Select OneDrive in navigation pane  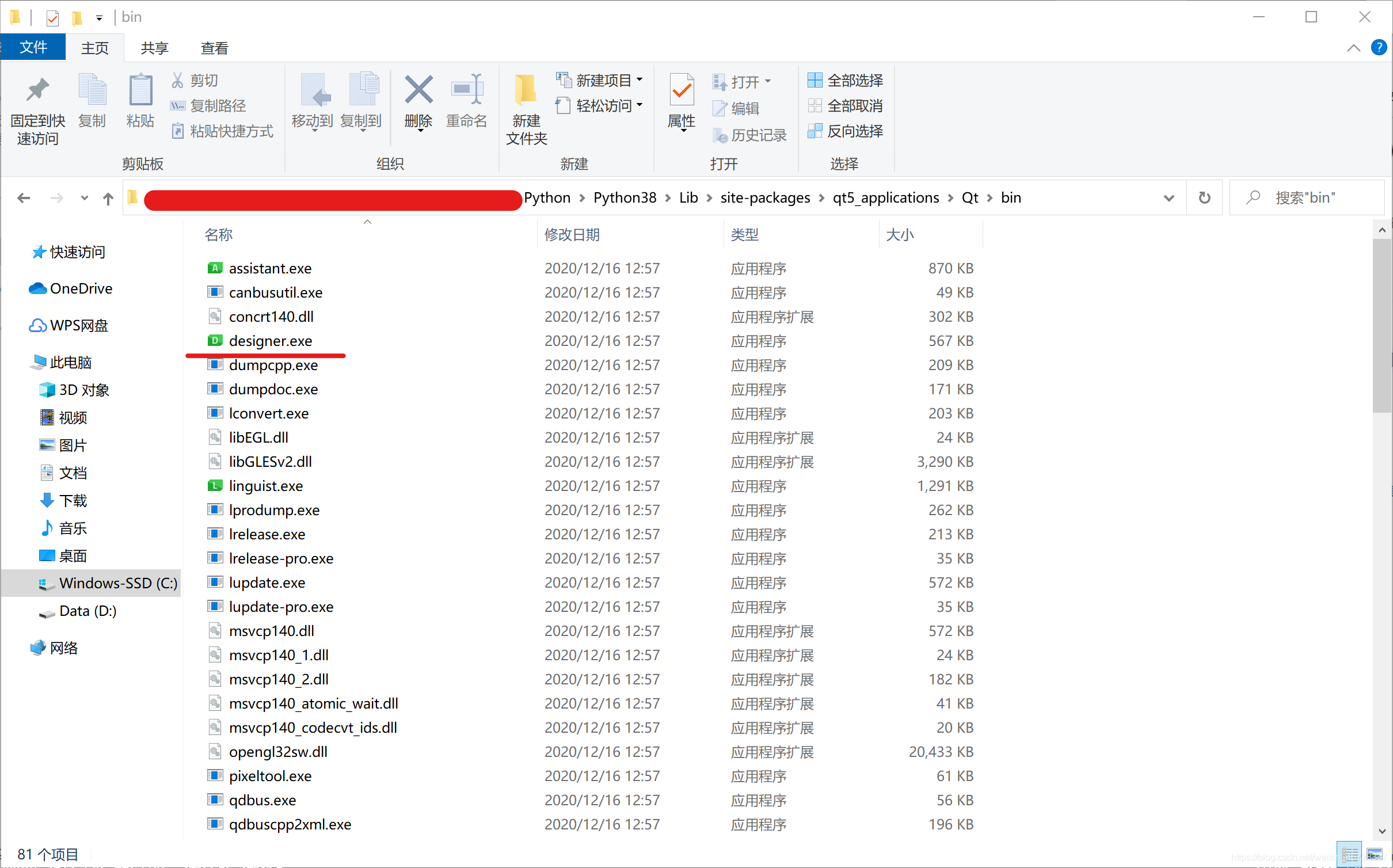(x=71, y=288)
